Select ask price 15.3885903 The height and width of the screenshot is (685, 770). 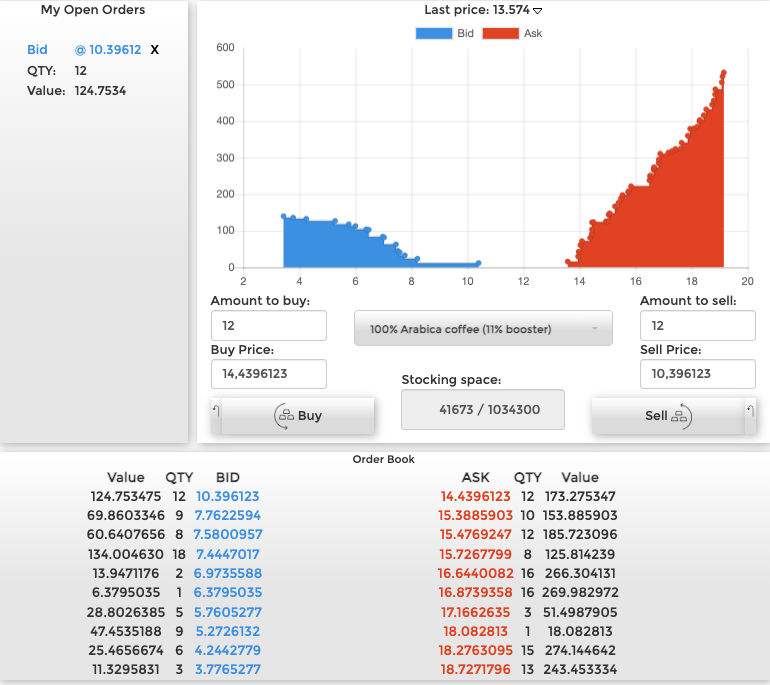tap(475, 516)
